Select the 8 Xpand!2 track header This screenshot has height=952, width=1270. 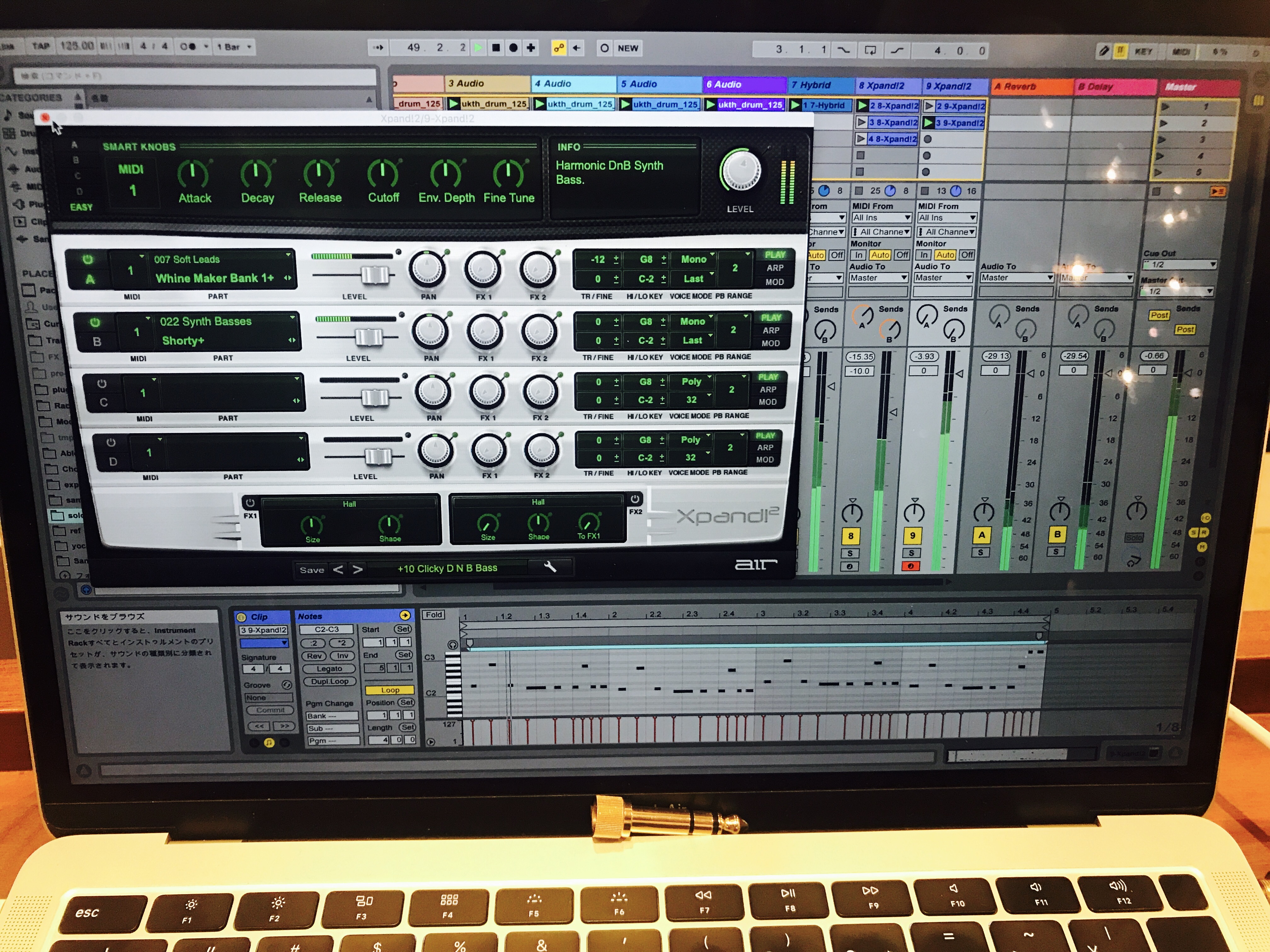pyautogui.click(x=888, y=86)
